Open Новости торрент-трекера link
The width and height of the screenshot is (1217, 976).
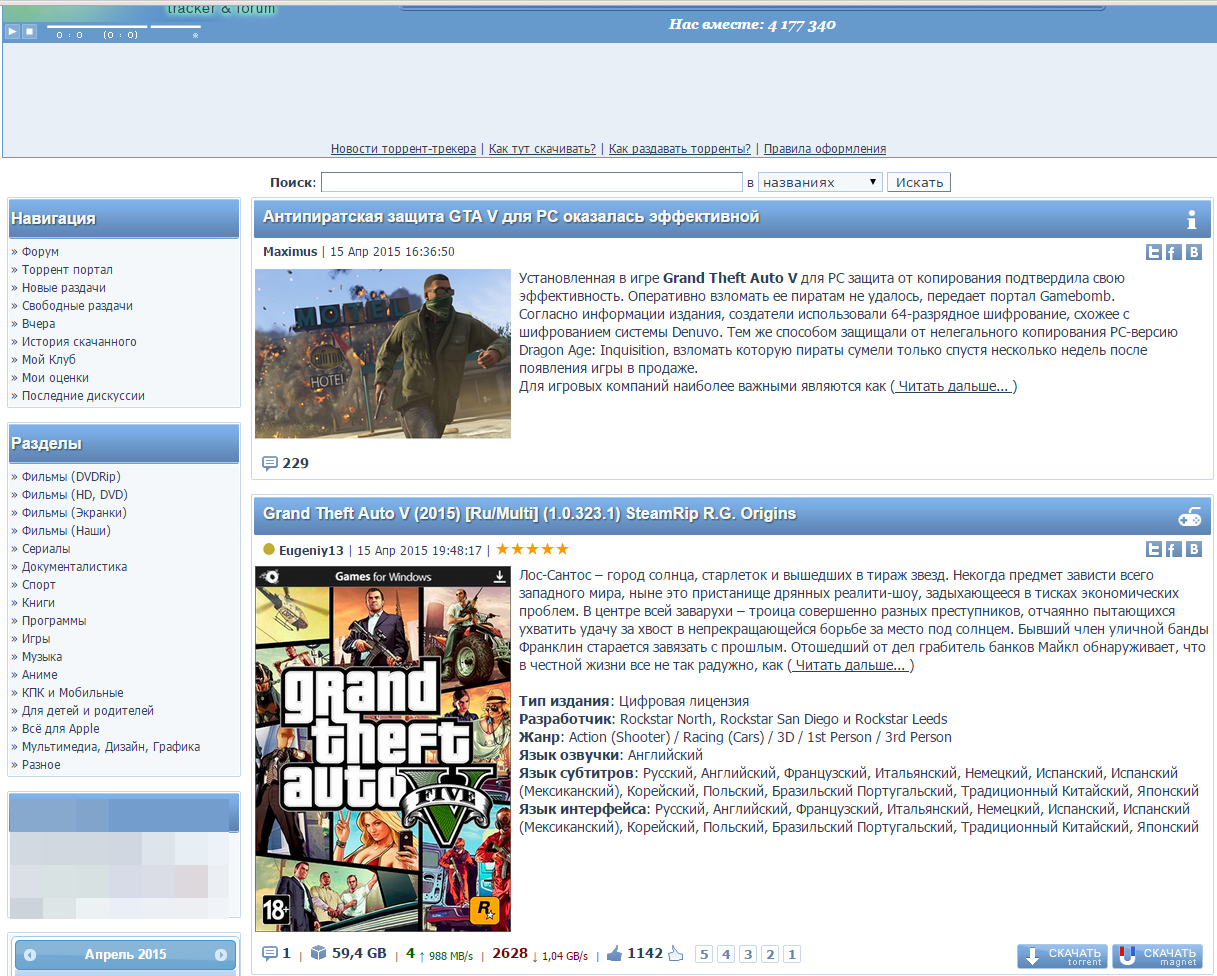coord(403,149)
